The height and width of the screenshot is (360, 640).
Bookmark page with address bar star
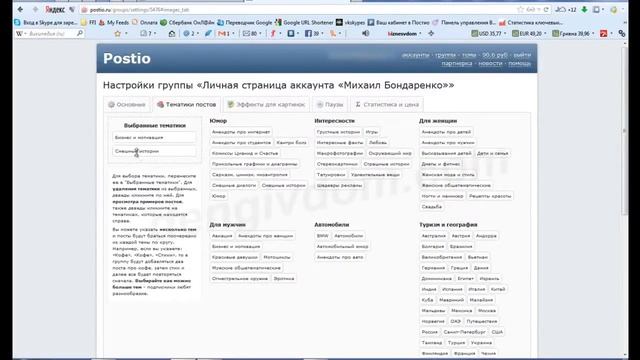[520, 9]
